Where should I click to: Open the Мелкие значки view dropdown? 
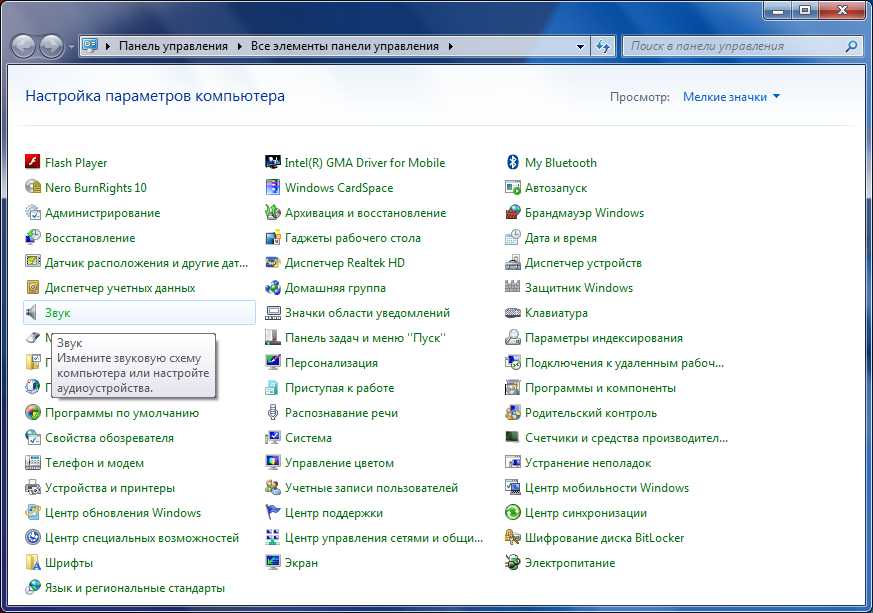[x=732, y=97]
